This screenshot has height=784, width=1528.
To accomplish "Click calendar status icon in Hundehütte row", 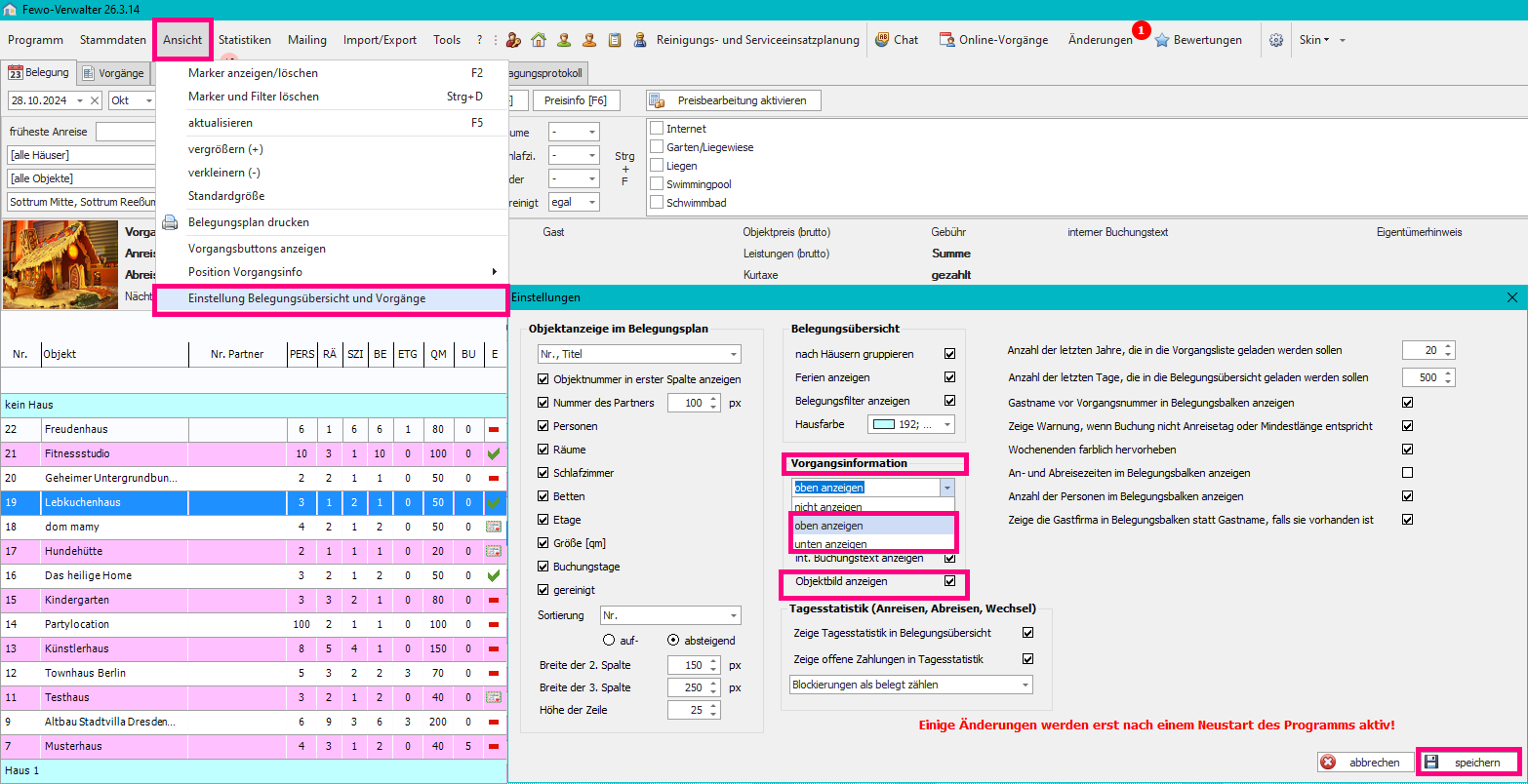I will point(494,551).
